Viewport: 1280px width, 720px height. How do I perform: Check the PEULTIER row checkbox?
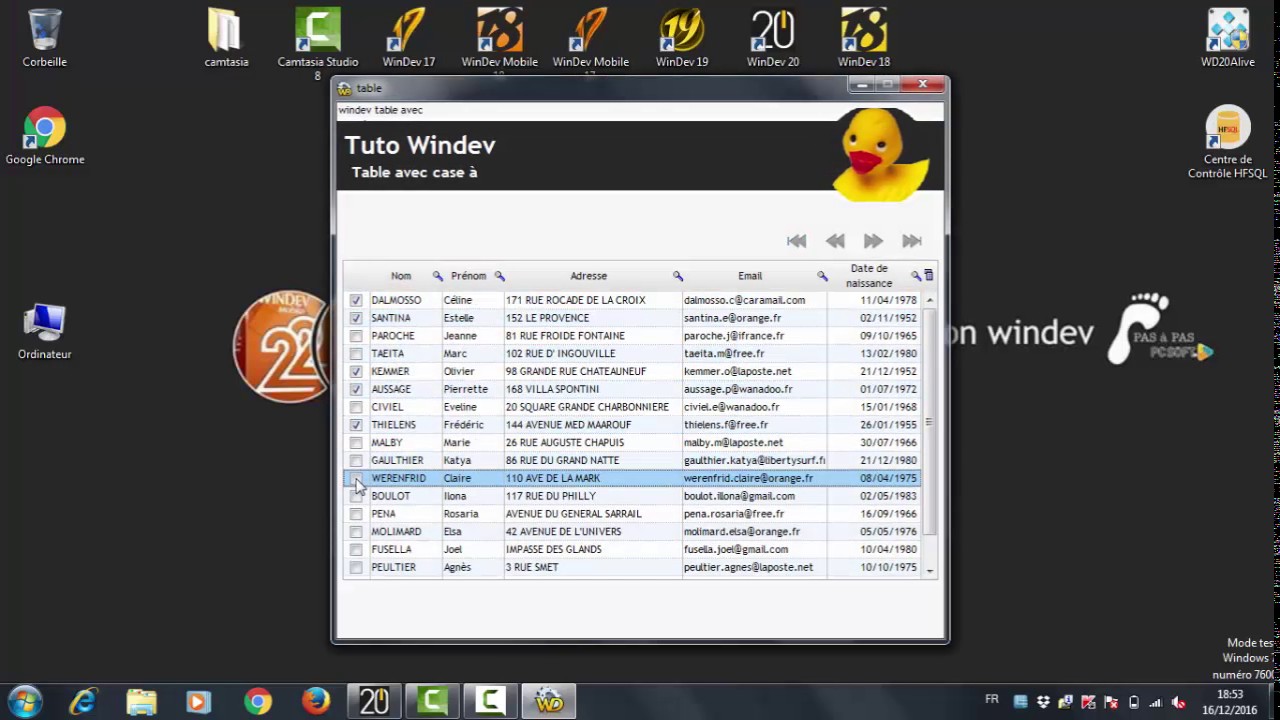[356, 567]
